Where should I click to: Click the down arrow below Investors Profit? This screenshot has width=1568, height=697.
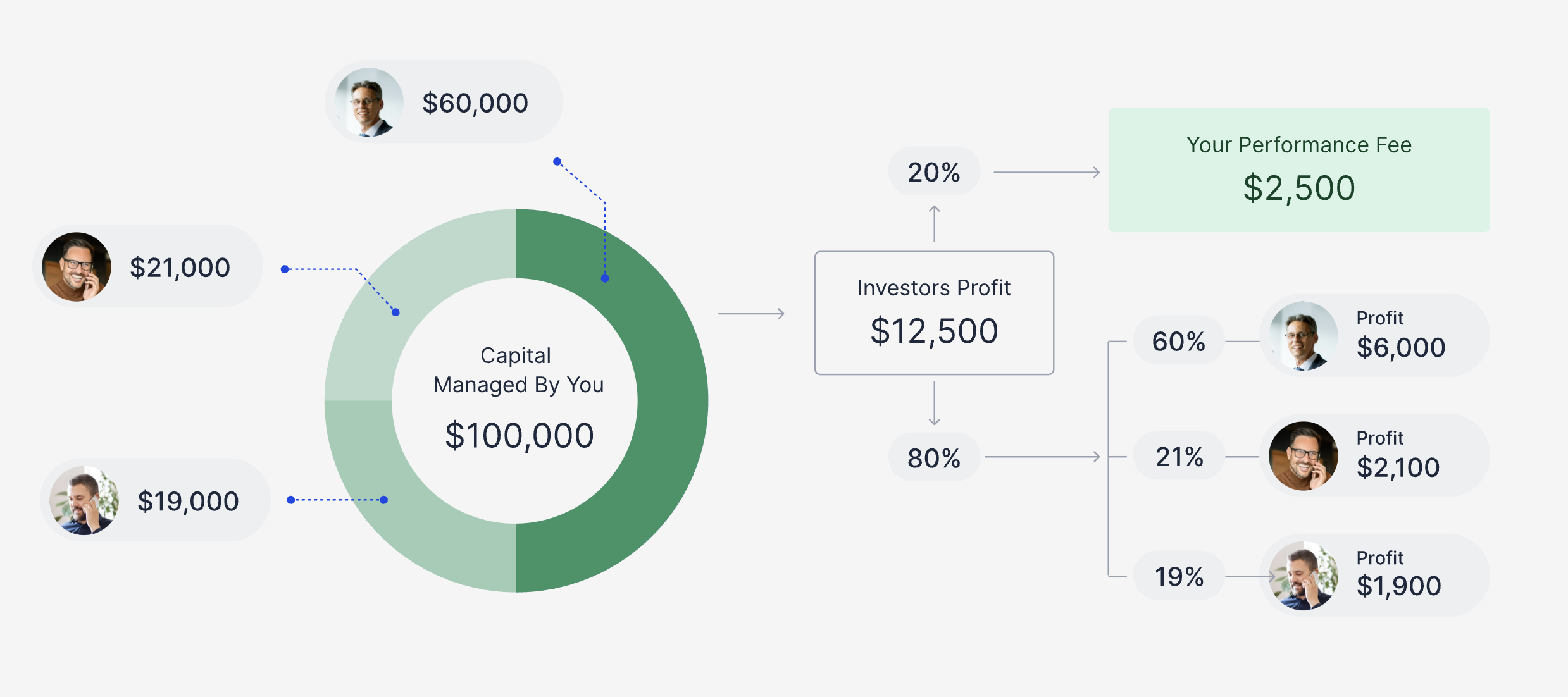click(x=934, y=403)
